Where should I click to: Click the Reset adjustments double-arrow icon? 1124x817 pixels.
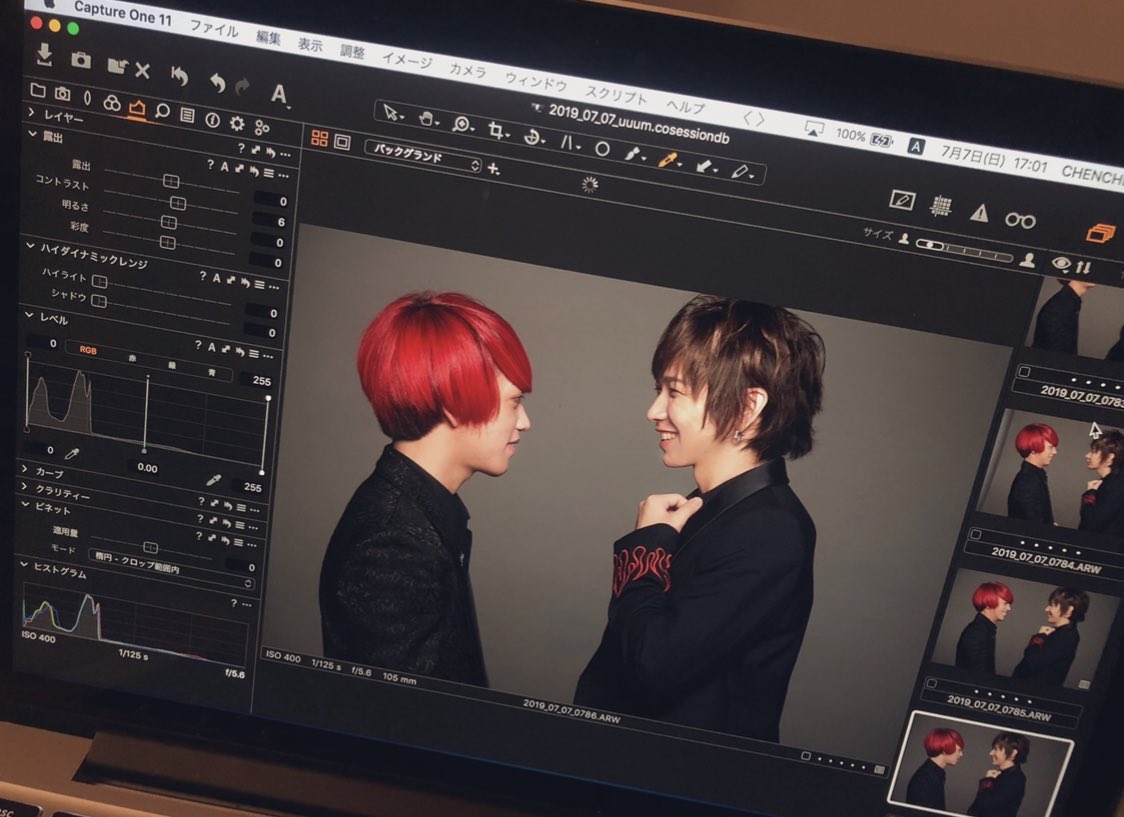tap(179, 75)
